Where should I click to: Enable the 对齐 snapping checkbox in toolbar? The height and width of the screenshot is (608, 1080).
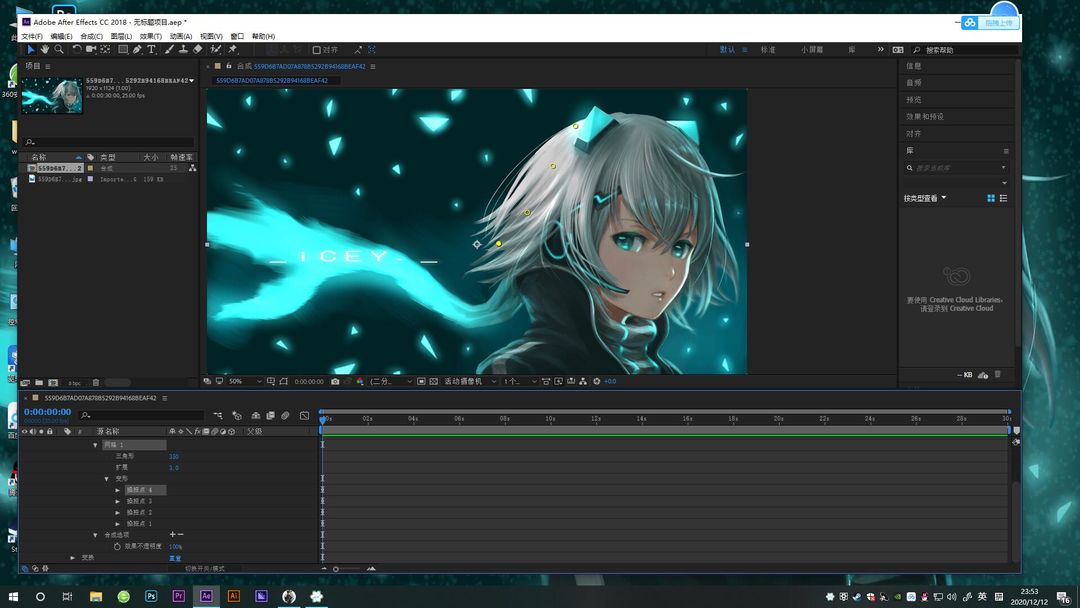[317, 50]
